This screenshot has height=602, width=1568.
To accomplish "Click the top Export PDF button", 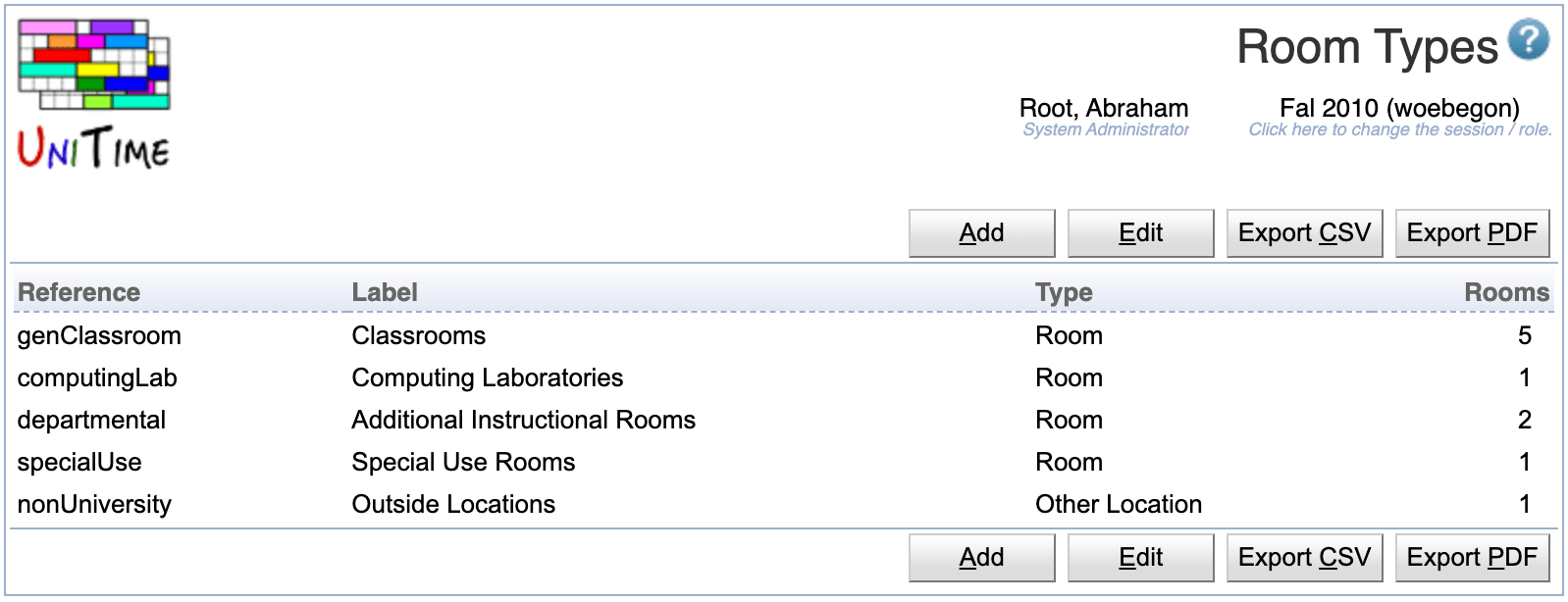I will click(x=1471, y=233).
